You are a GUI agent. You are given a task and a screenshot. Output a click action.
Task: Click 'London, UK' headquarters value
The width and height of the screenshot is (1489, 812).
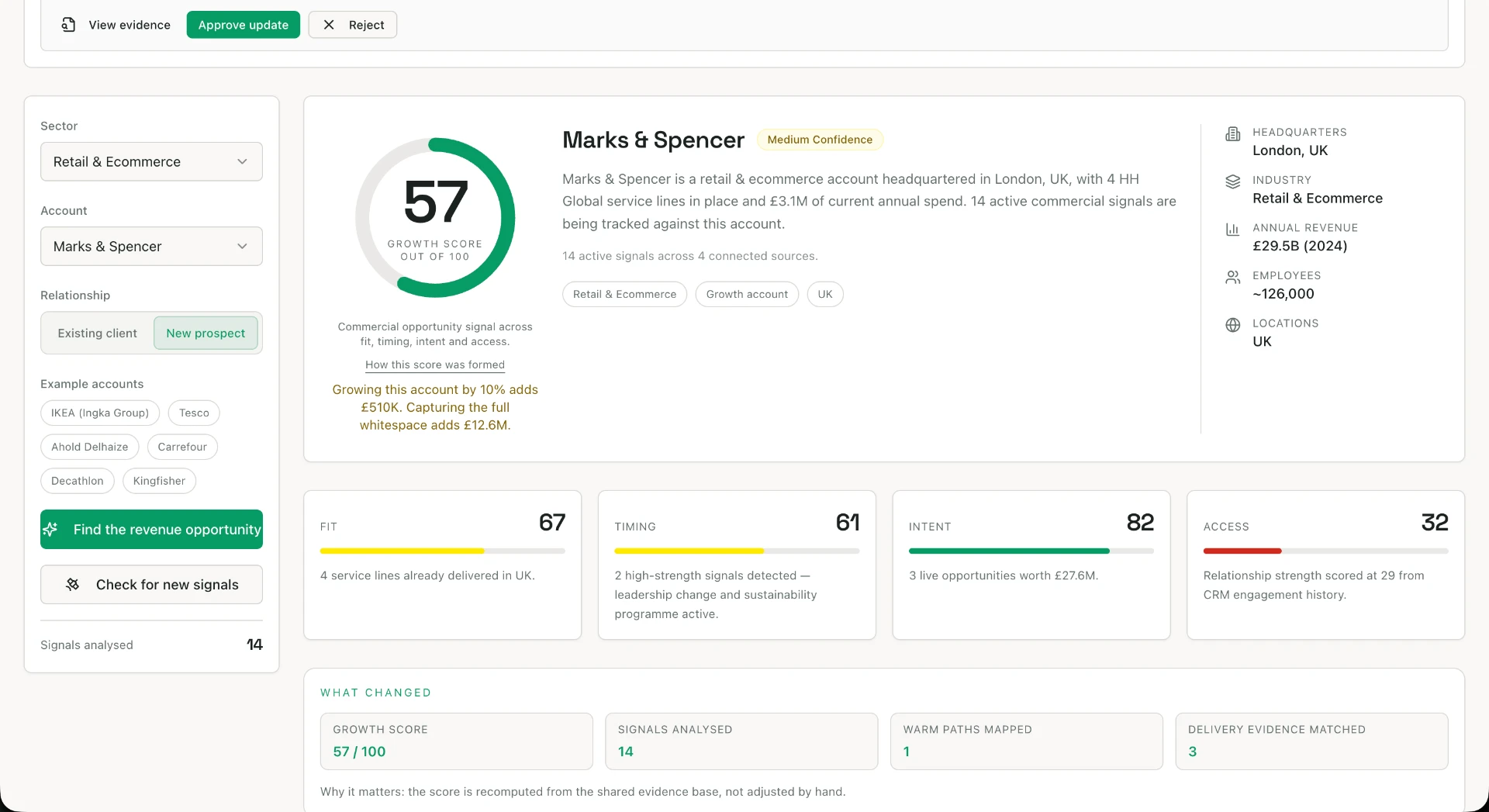point(1290,150)
